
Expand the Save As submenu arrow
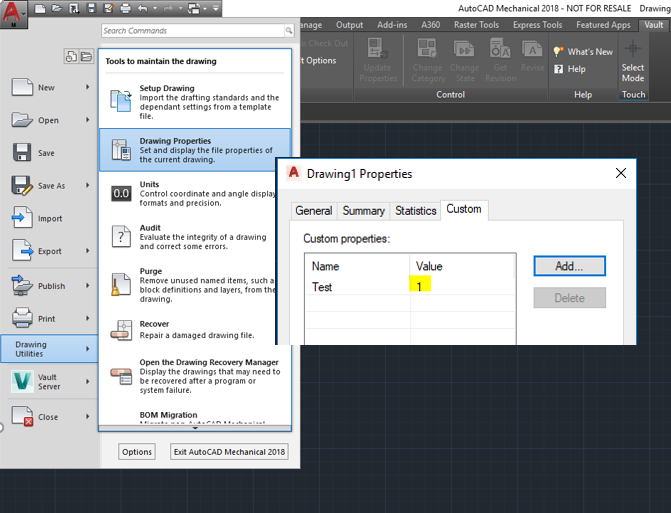(x=88, y=186)
